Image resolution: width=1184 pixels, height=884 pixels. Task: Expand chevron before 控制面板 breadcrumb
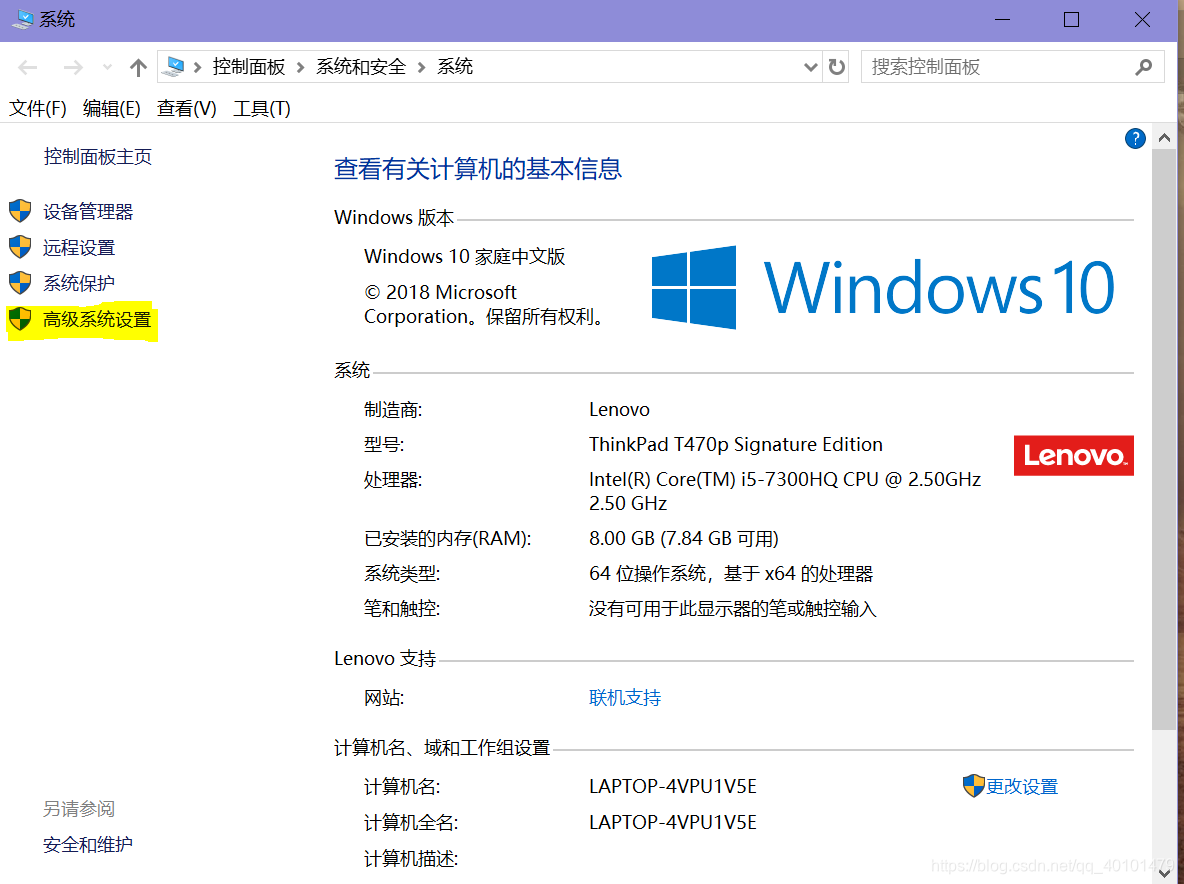[198, 67]
